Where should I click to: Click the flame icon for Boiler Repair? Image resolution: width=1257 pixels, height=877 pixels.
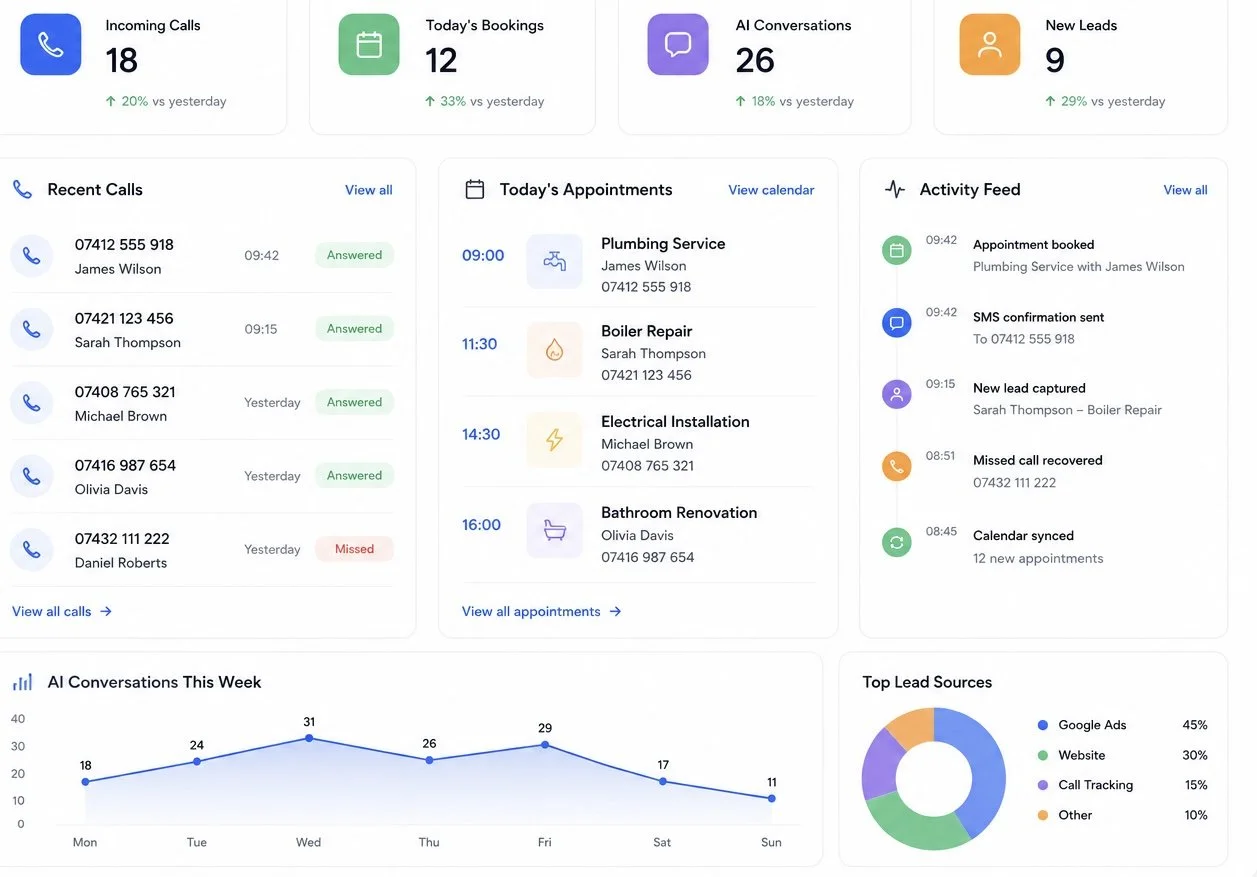(x=554, y=350)
